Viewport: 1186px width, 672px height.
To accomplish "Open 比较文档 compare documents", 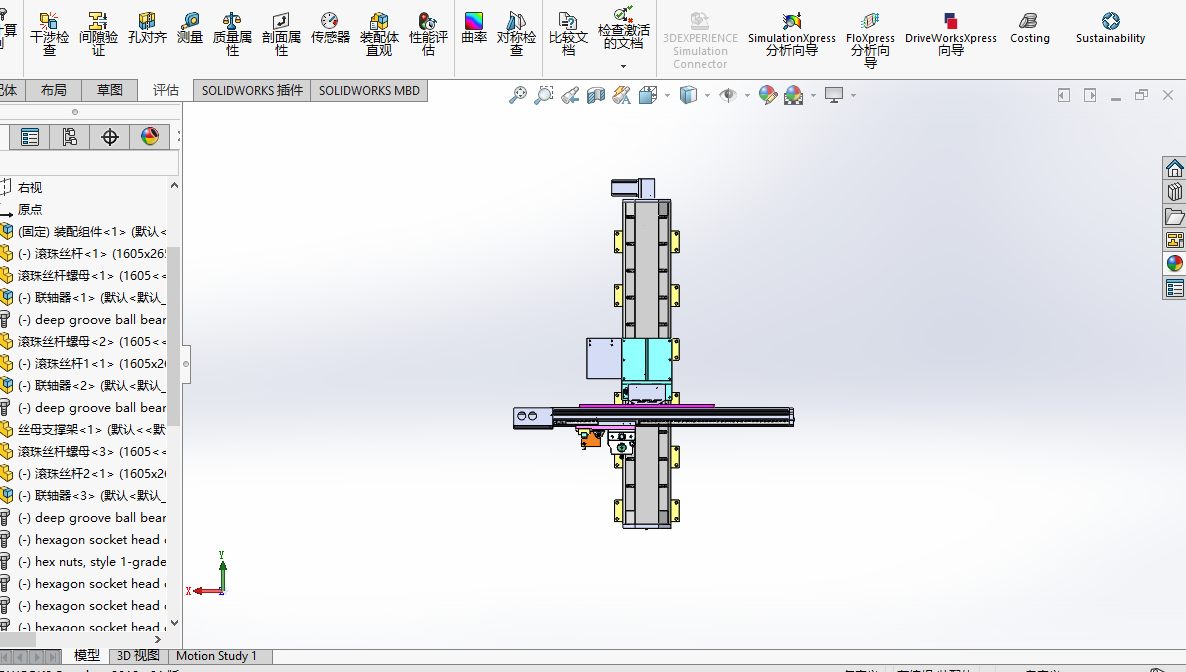I will 568,34.
